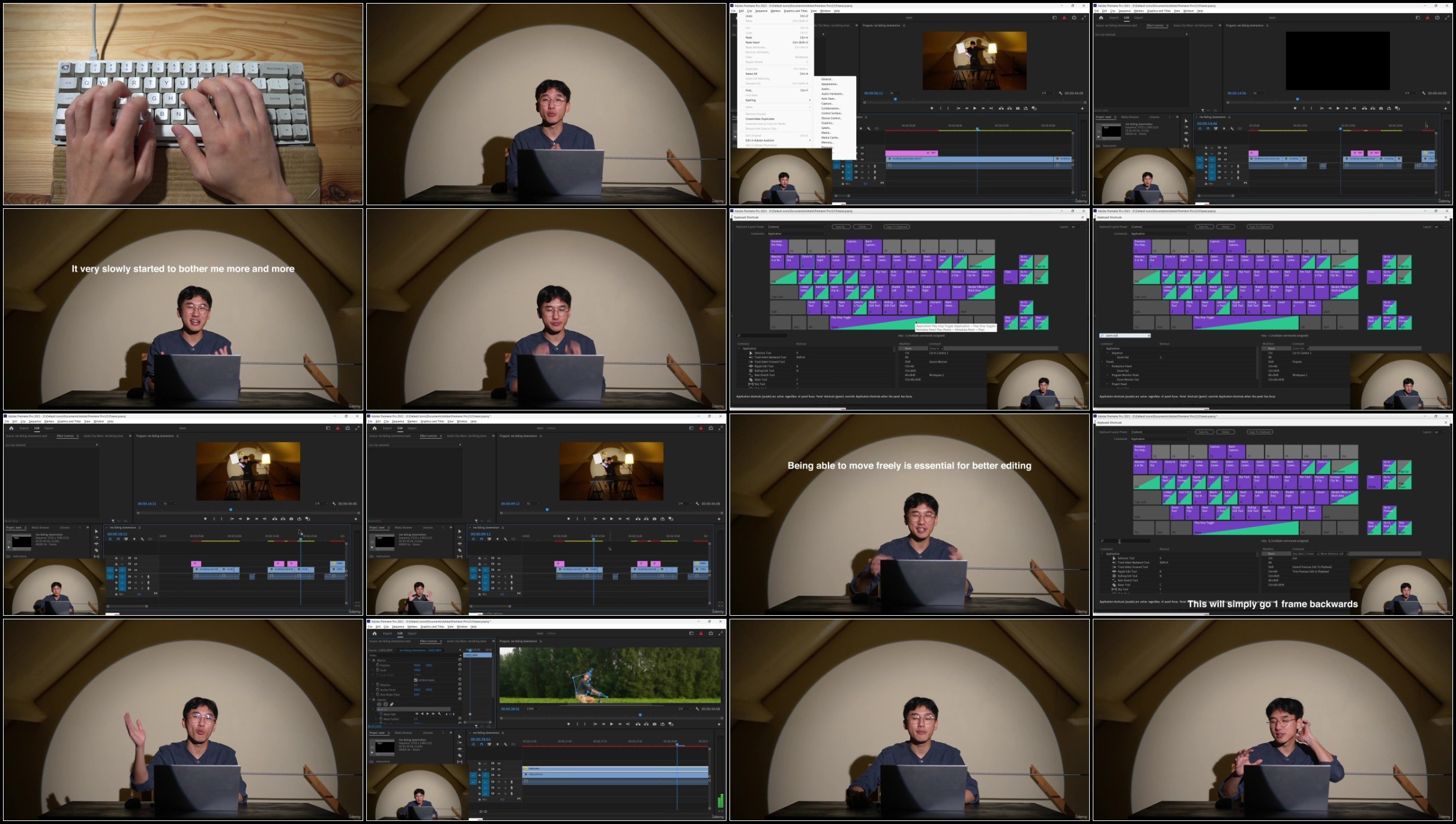Open Keyboard Layout Preset dropdown in zoom-out search frame
The image size is (1456, 824).
click(x=1161, y=227)
